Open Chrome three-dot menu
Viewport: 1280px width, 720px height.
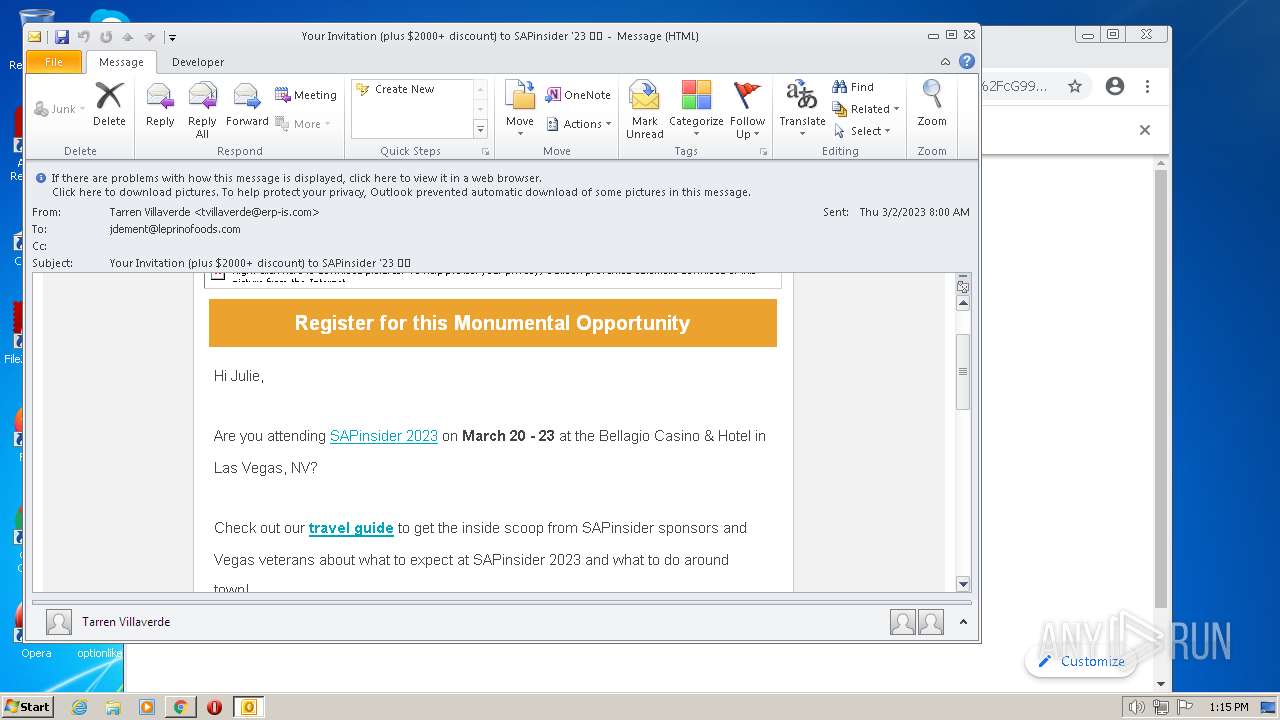tap(1148, 86)
